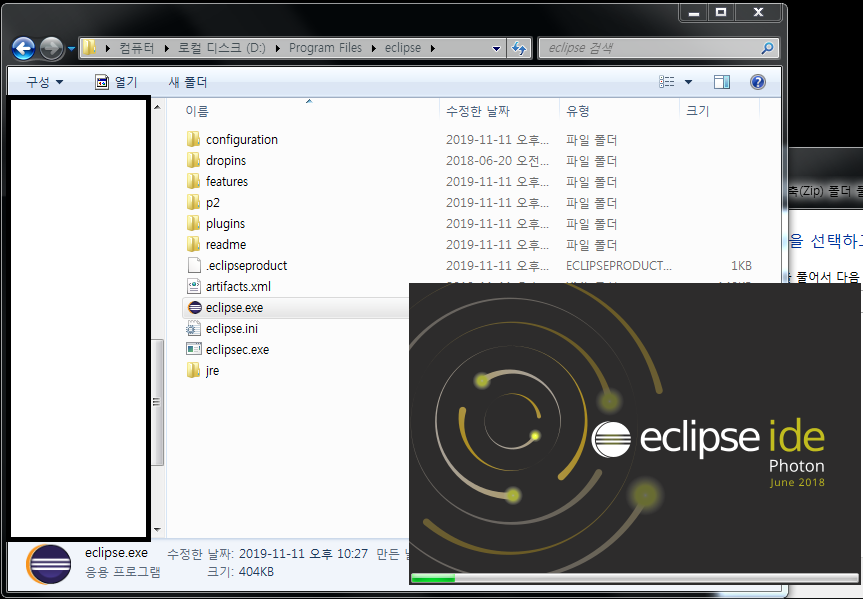Click the dropins folder name
Image resolution: width=863 pixels, height=599 pixels.
pos(226,161)
